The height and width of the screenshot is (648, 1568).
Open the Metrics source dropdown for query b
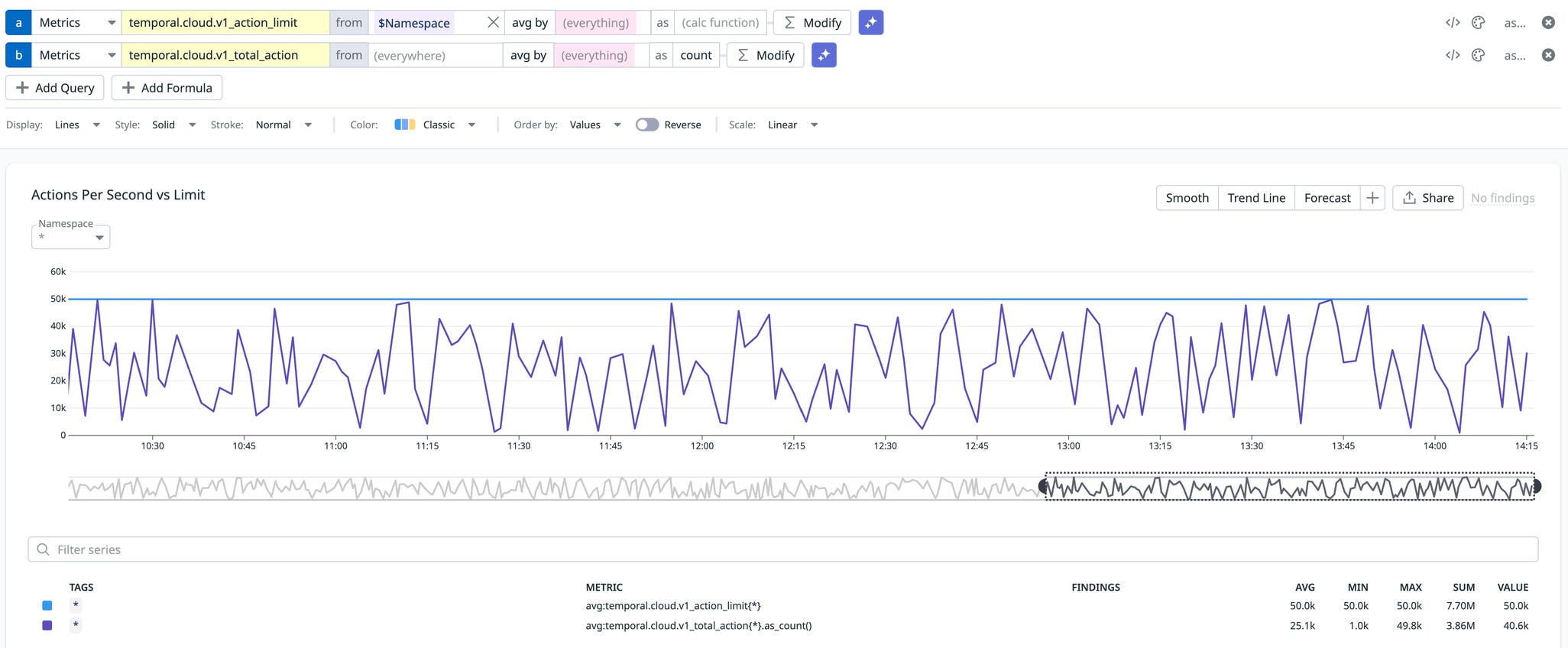coord(76,55)
